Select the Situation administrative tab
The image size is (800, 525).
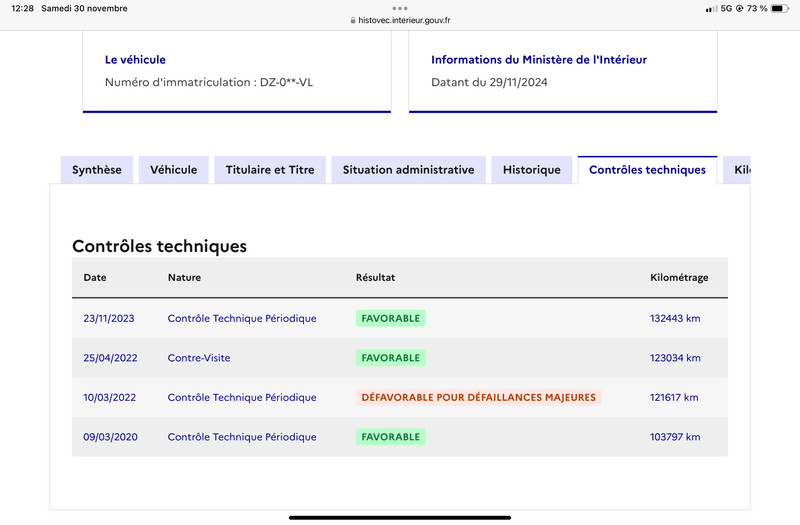pos(409,170)
